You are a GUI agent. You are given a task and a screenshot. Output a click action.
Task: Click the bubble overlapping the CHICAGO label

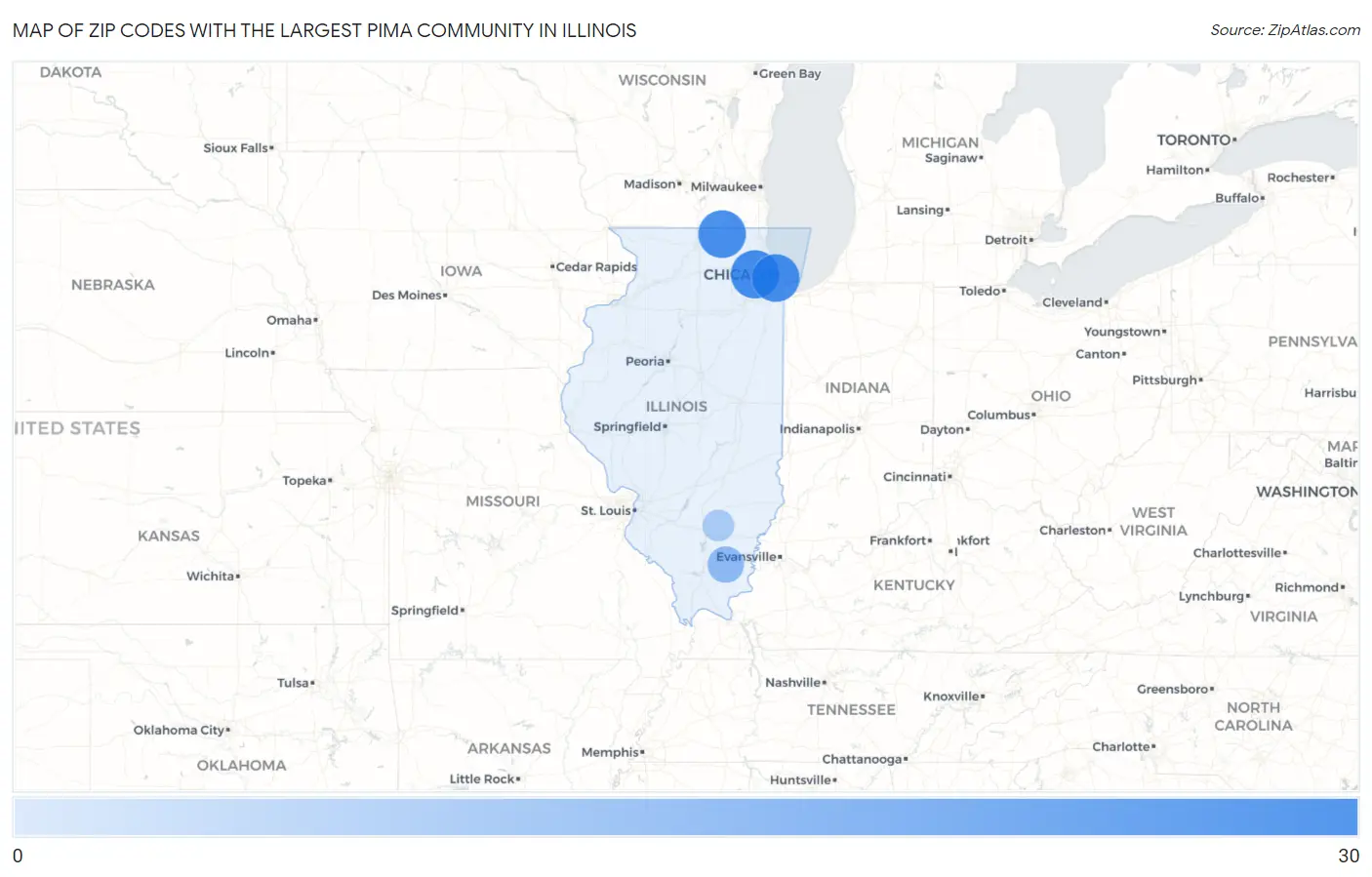[753, 274]
